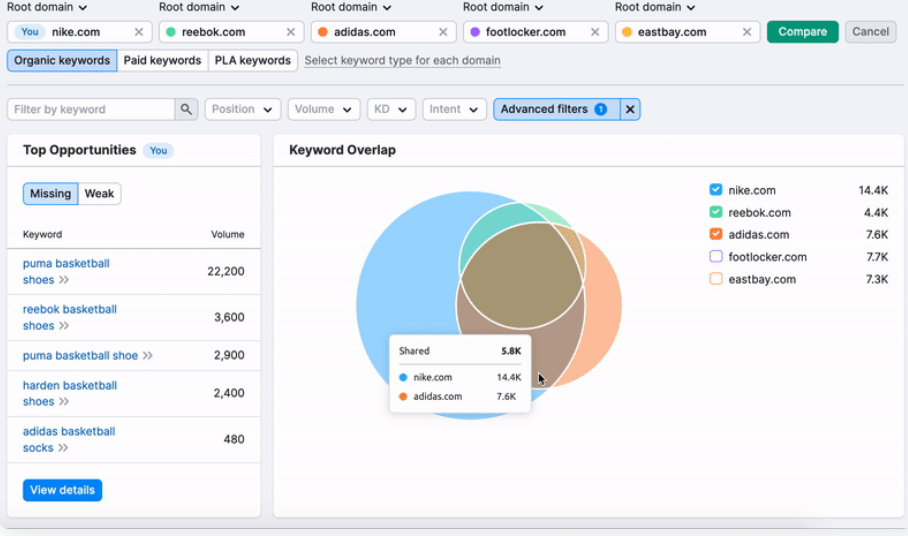Uncheck nike.com in the overlap legend

point(716,190)
